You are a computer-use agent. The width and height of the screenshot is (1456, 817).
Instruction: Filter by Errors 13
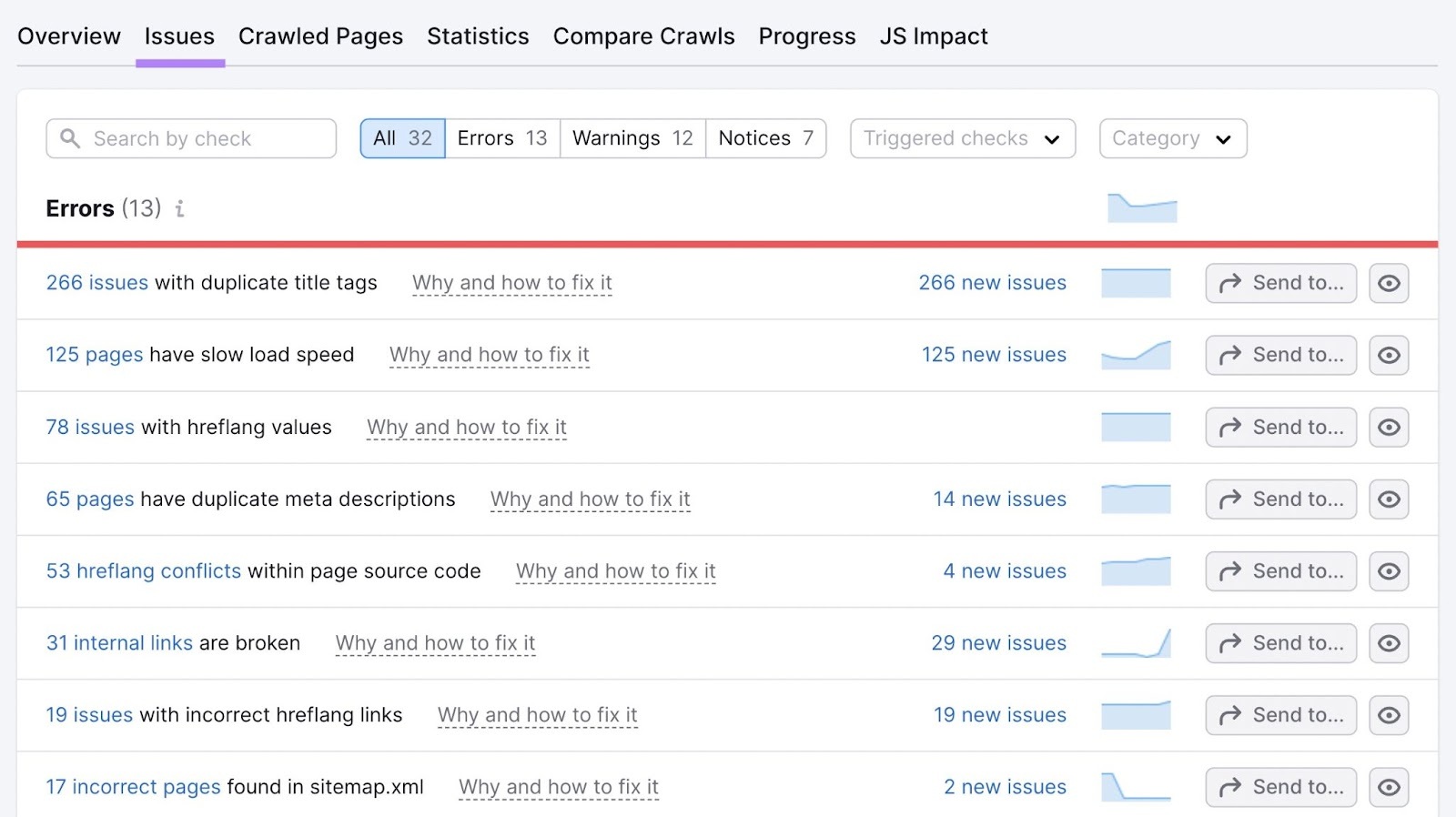(502, 138)
